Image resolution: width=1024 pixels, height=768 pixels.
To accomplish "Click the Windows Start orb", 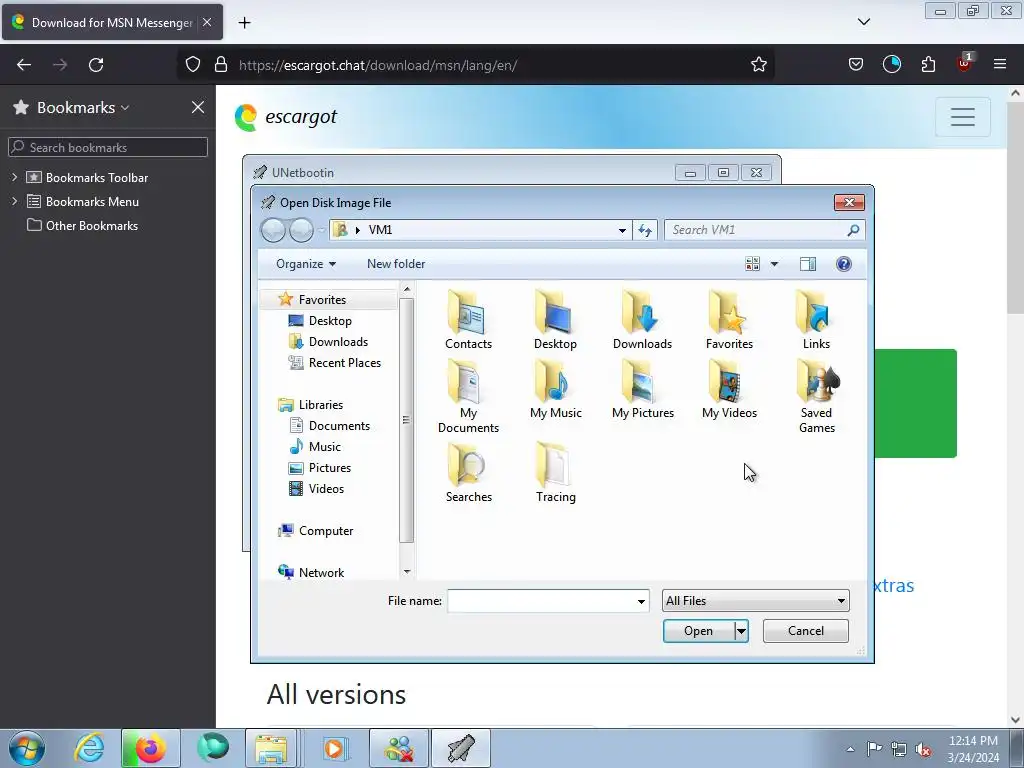I will point(27,748).
